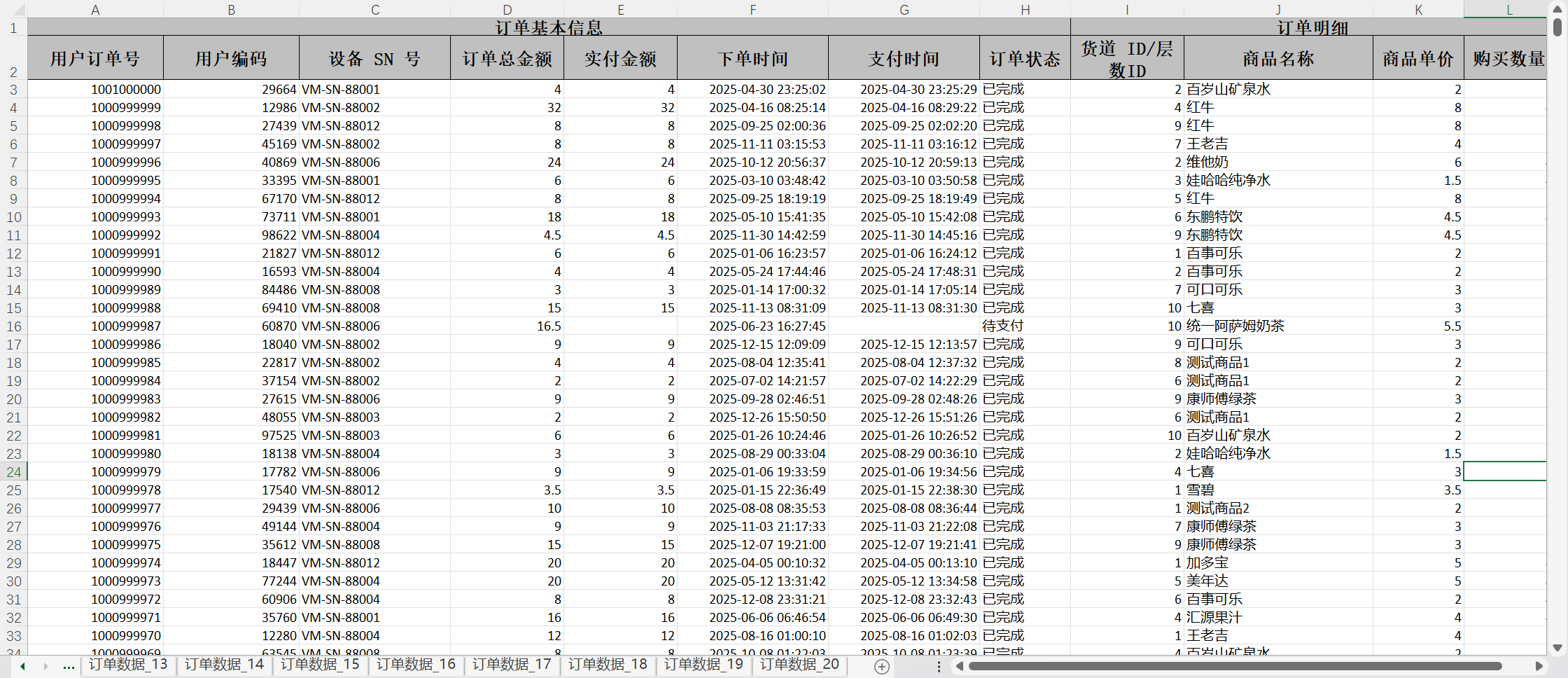Click horizontal scrollbar left arrow

pyautogui.click(x=960, y=666)
